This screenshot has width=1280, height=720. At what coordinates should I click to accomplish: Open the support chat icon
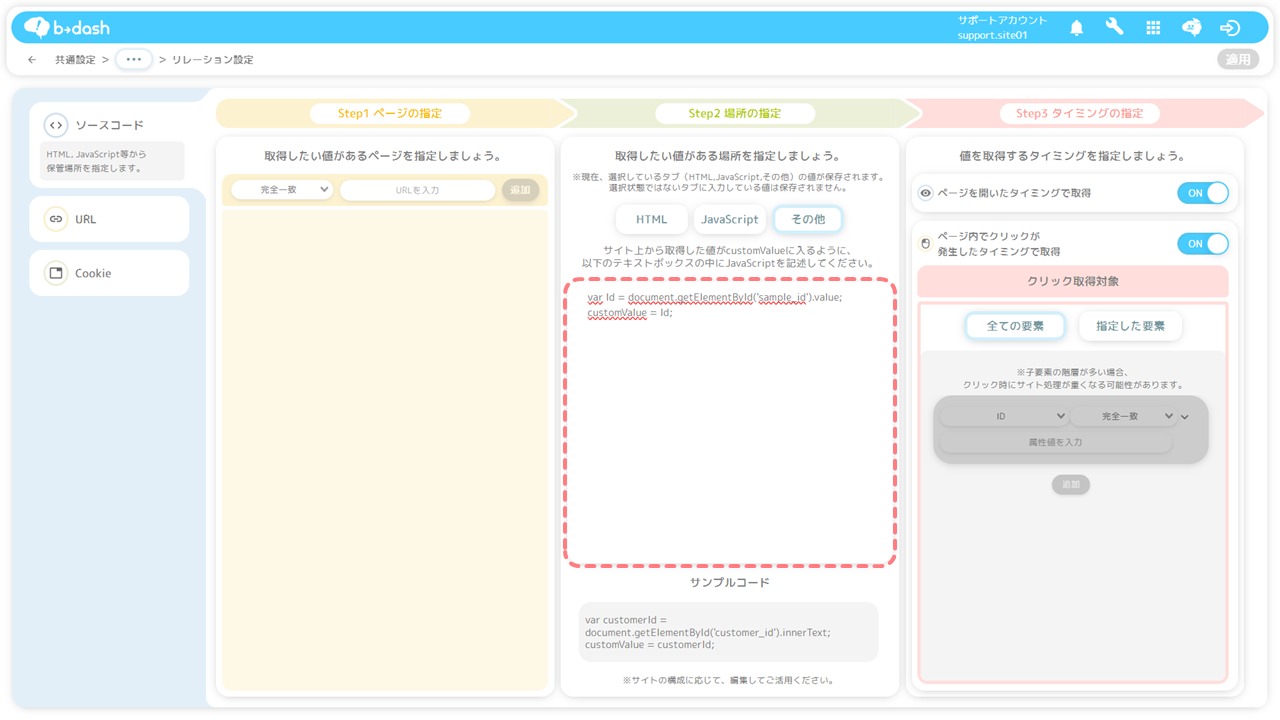(x=1191, y=28)
